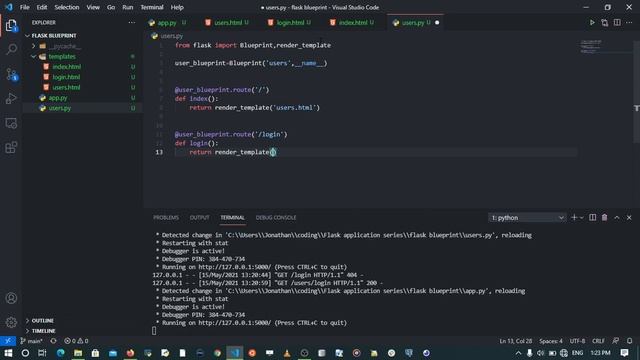Screen dimensions: 640x360
Task: Click Spaces: 4 indentation setting
Action: 551,341
